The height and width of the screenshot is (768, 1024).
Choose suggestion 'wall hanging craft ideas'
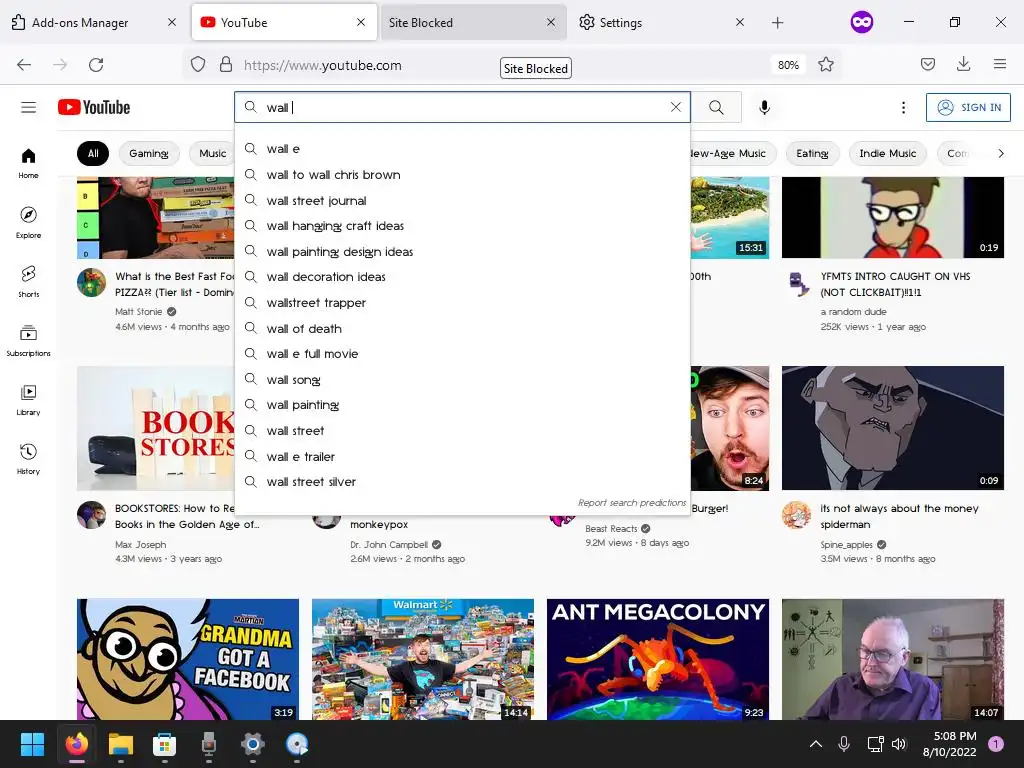462,226
